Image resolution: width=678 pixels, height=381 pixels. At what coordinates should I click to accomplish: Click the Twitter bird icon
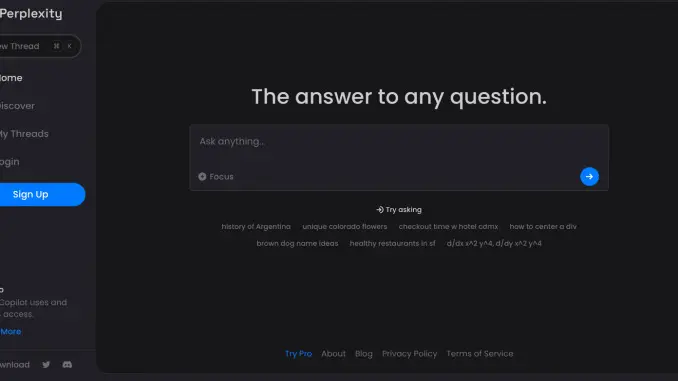pyautogui.click(x=46, y=365)
